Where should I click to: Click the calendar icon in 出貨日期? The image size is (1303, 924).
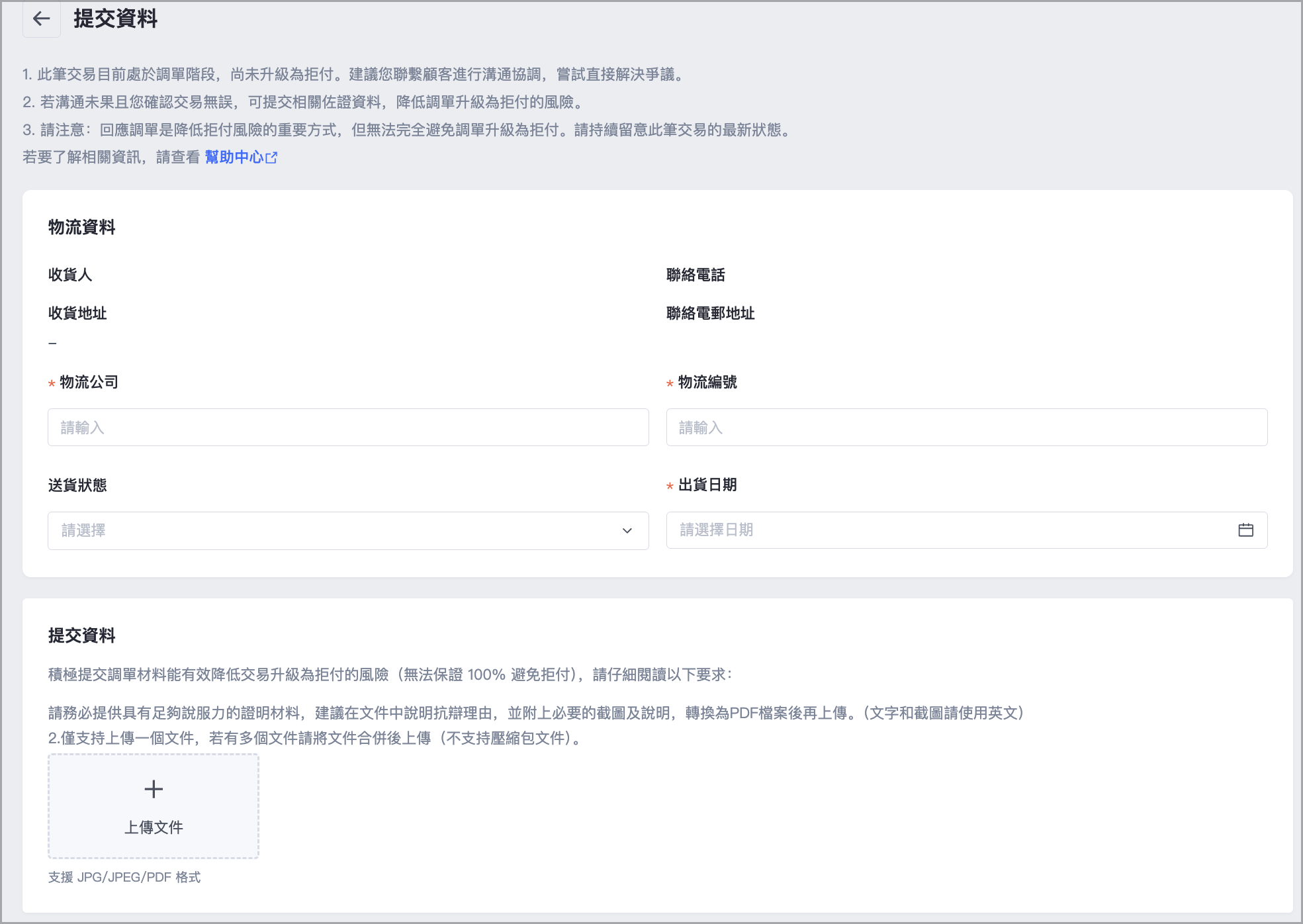point(1245,530)
